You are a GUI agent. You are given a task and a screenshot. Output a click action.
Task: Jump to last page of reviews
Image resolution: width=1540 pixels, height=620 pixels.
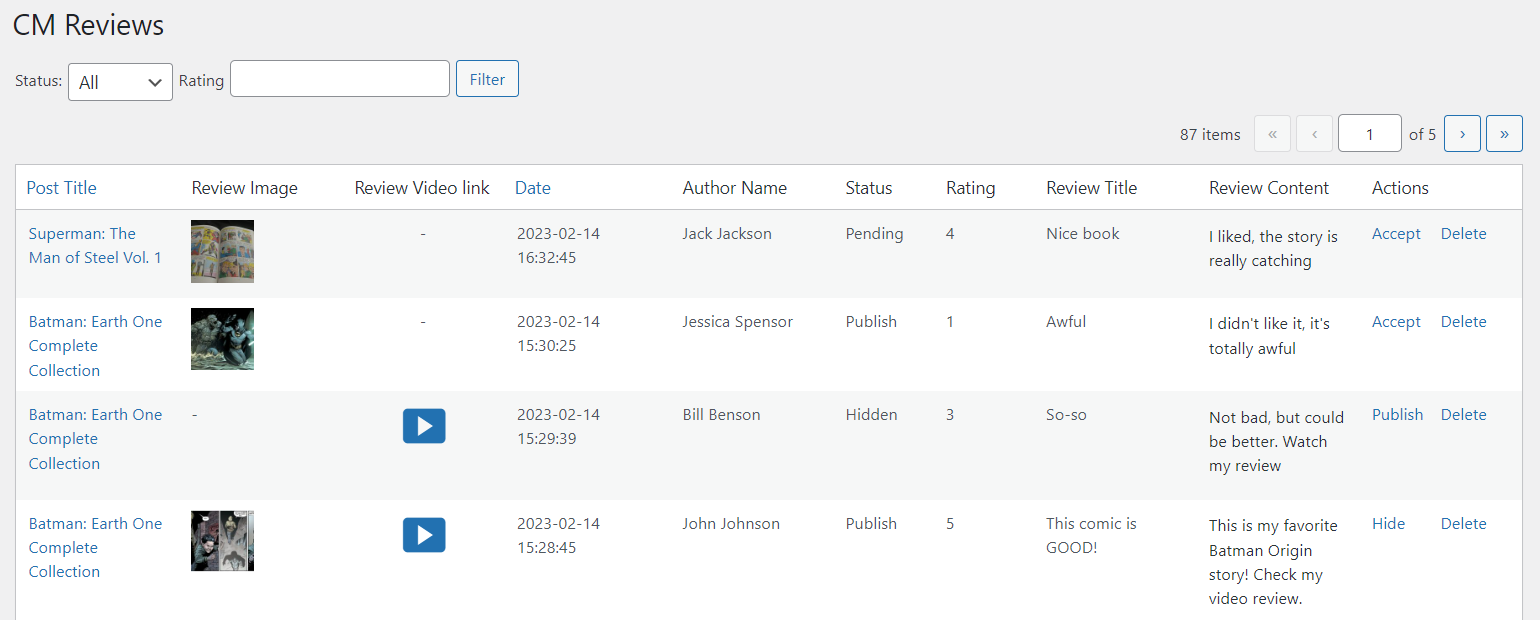(x=1504, y=134)
